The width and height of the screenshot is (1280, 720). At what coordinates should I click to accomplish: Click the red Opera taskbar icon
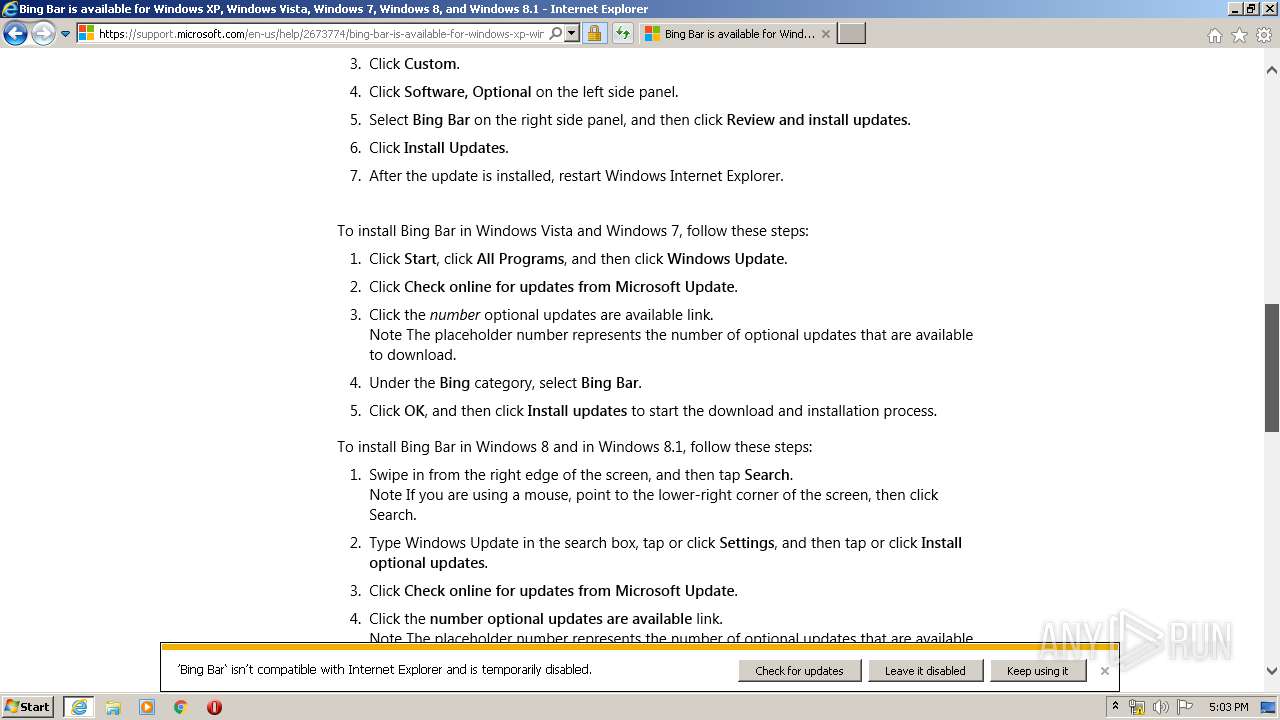coord(214,707)
